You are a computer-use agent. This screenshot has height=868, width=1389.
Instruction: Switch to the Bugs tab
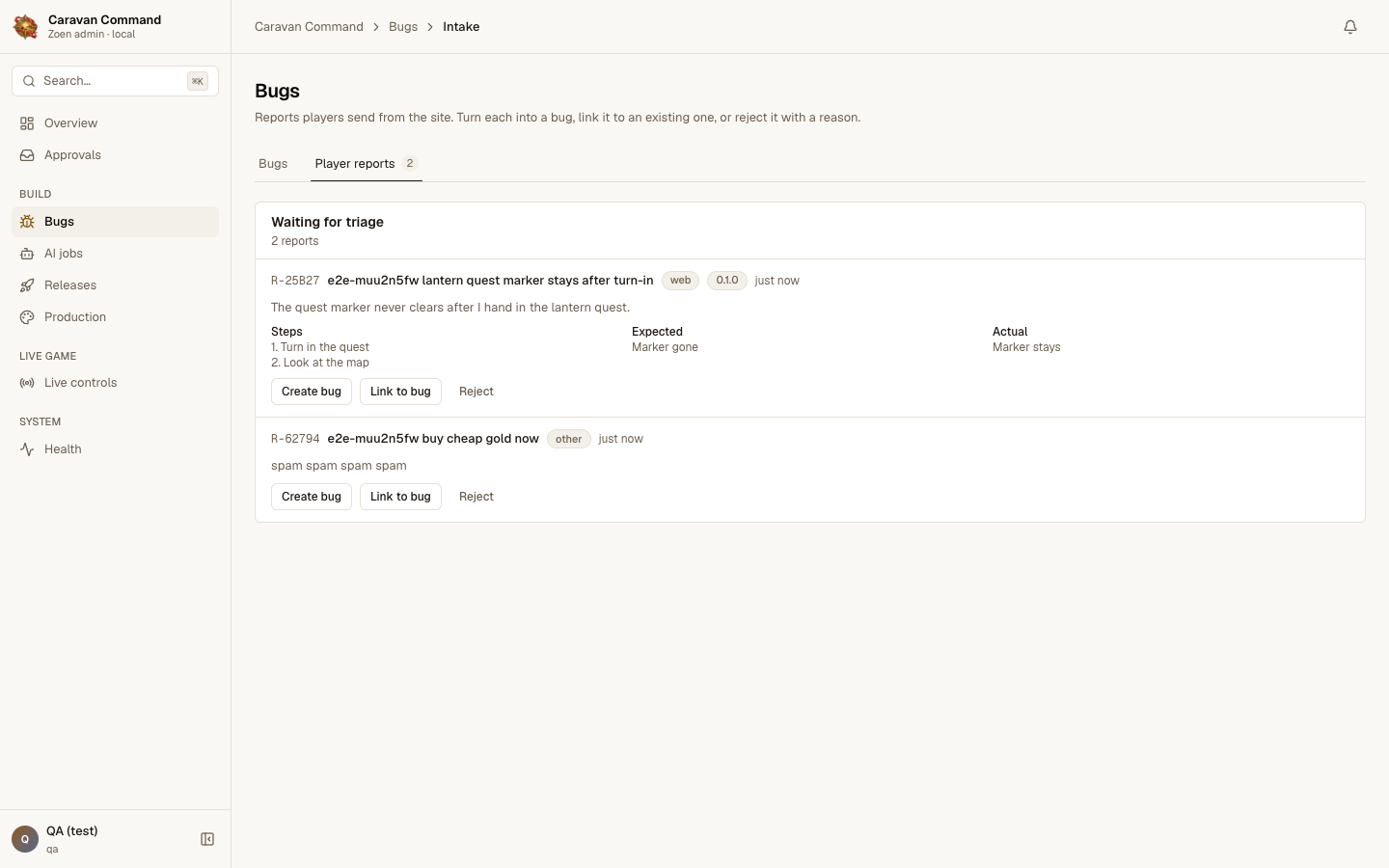point(273,164)
